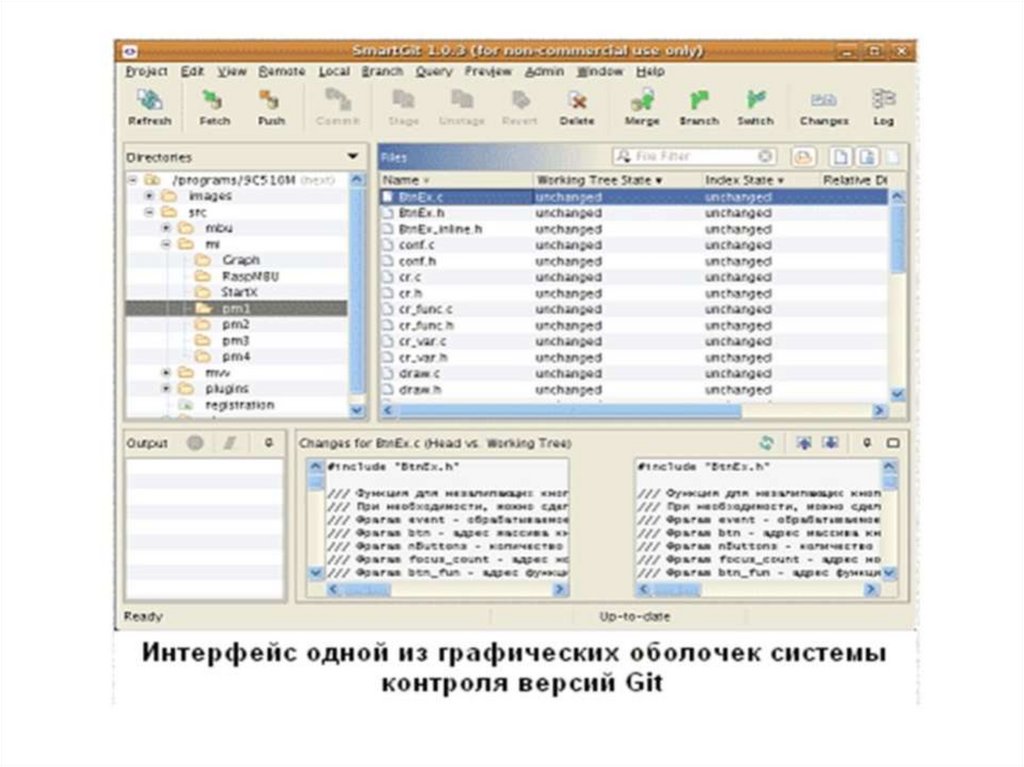Click the Unstage toolbar icon
1024x767 pixels.
(462, 107)
